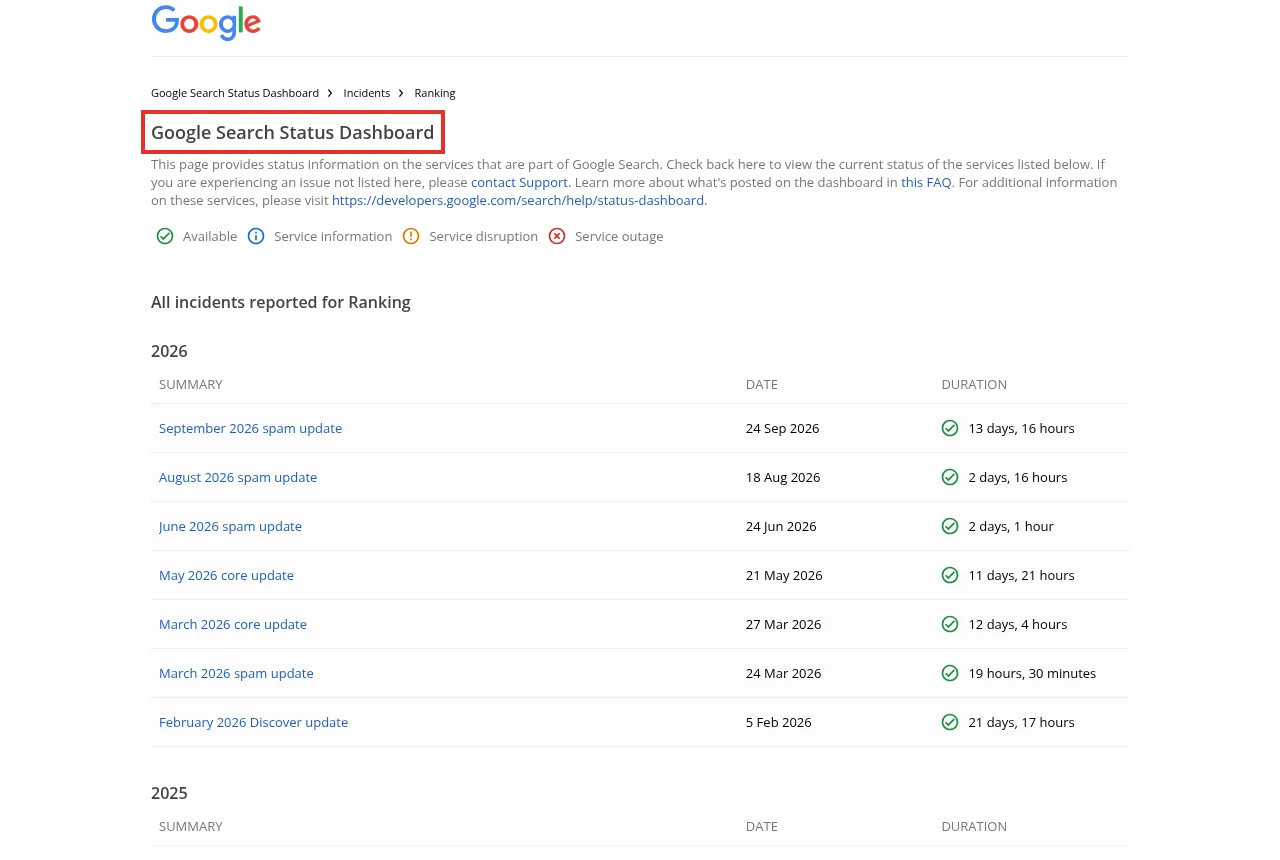Open June 2026 spam update incident
The image size is (1280, 860).
coord(230,526)
